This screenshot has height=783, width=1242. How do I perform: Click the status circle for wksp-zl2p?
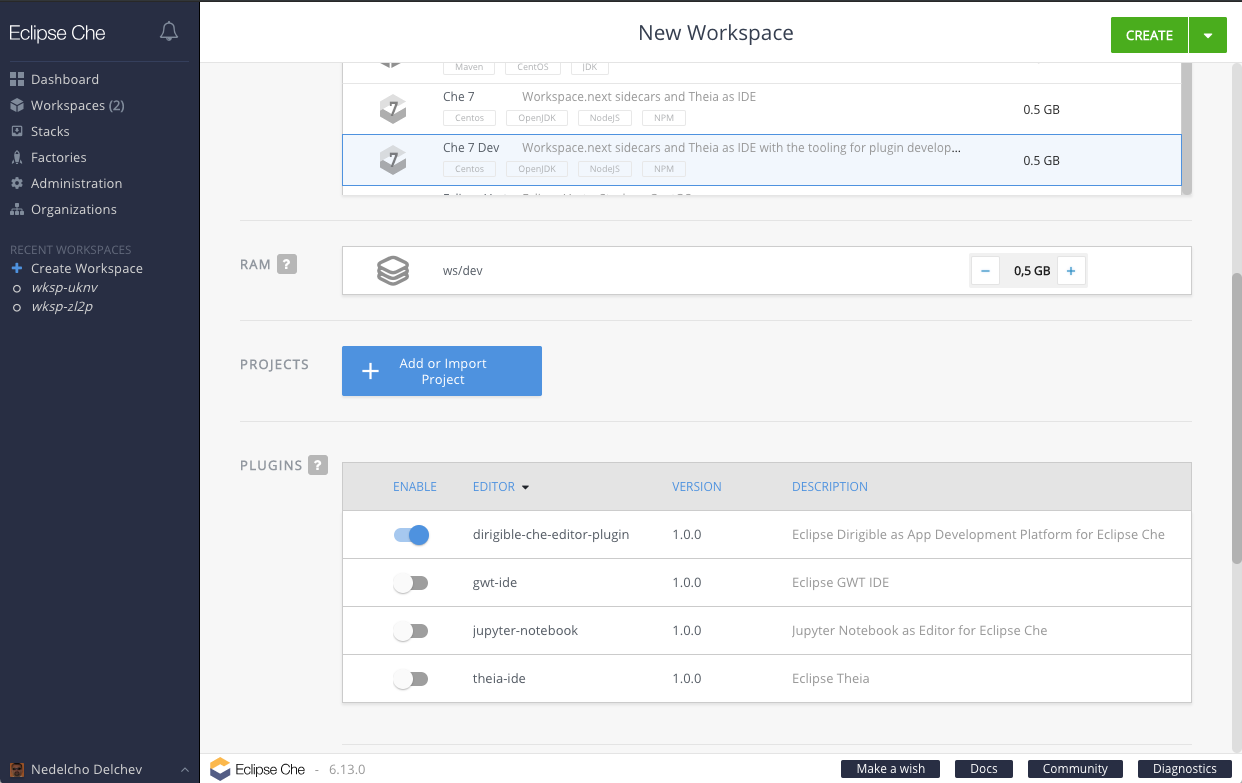tap(17, 307)
